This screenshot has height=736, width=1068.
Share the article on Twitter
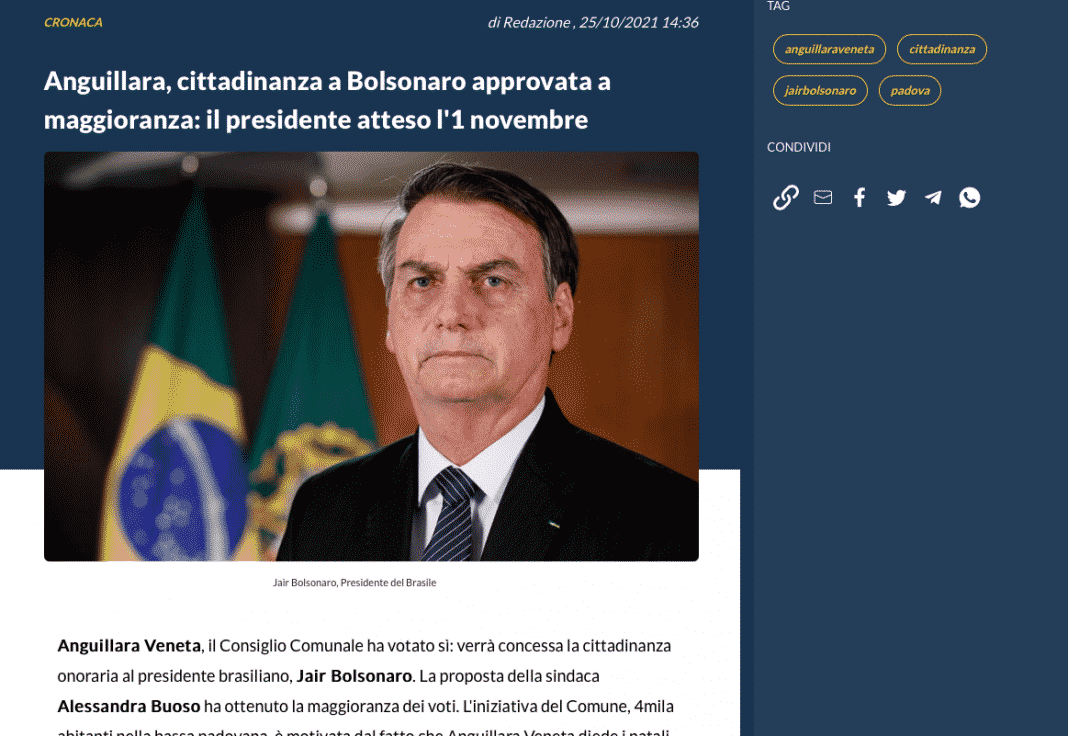(896, 197)
